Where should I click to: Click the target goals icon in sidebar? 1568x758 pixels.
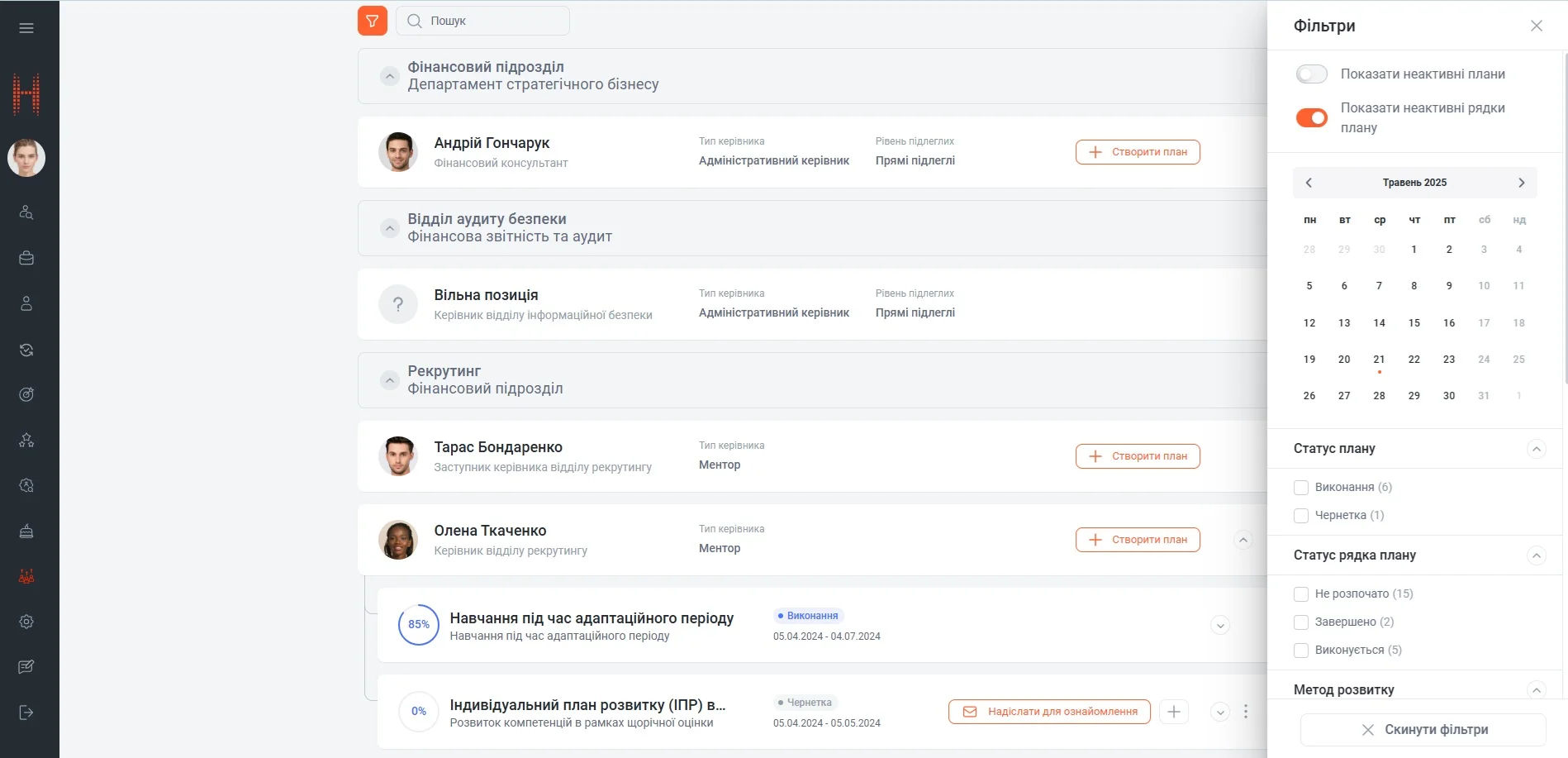tap(26, 394)
